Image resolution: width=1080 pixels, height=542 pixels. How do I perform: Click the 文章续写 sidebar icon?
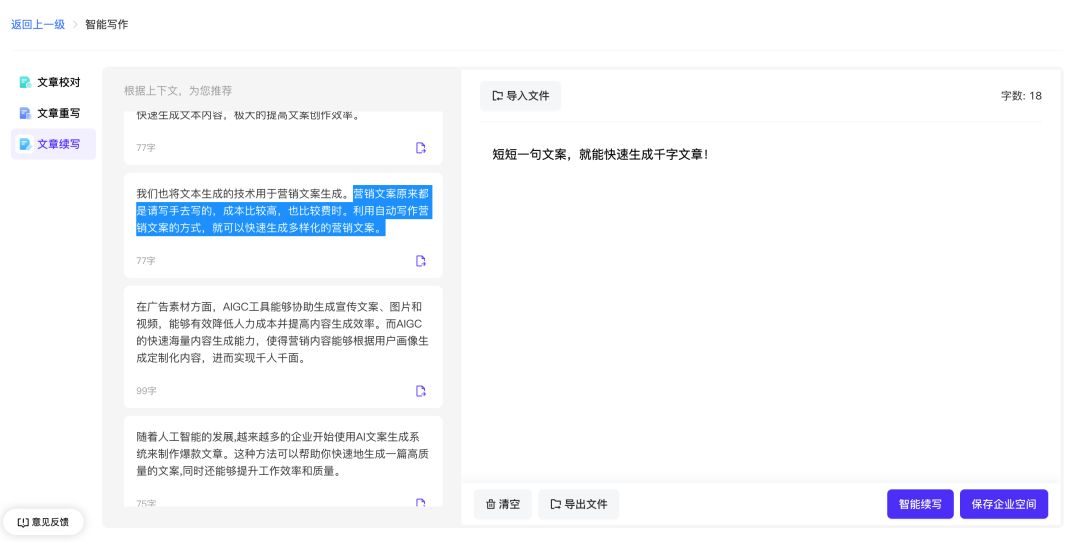pyautogui.click(x=25, y=144)
